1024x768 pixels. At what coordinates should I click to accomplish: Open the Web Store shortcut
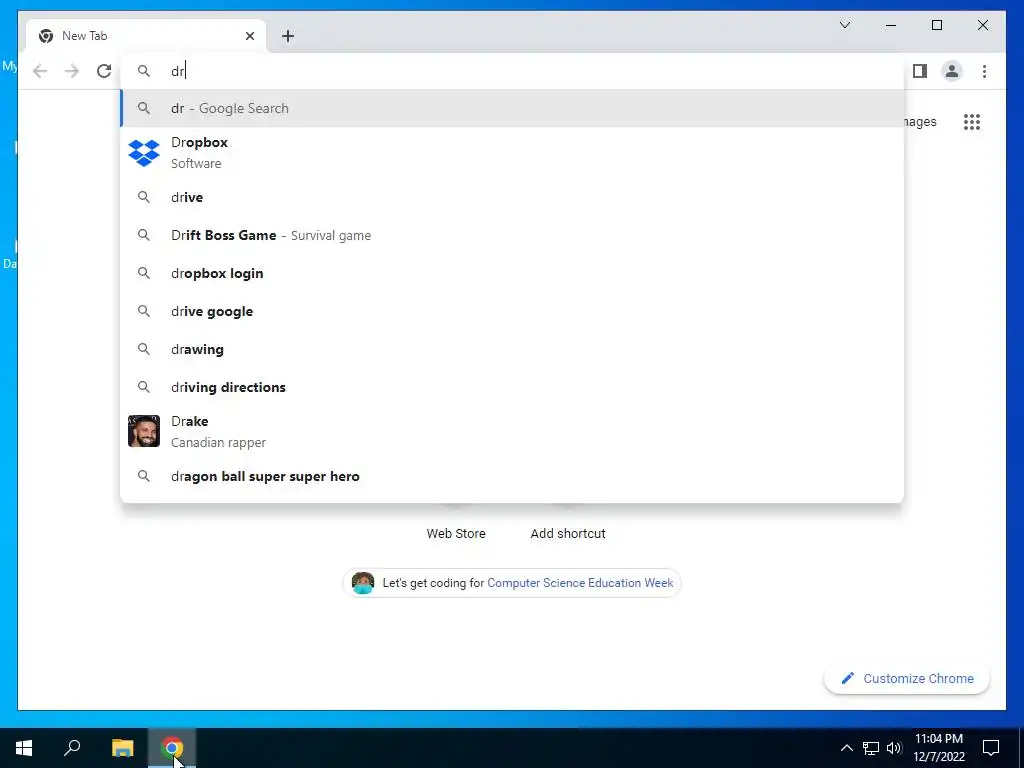456,534
